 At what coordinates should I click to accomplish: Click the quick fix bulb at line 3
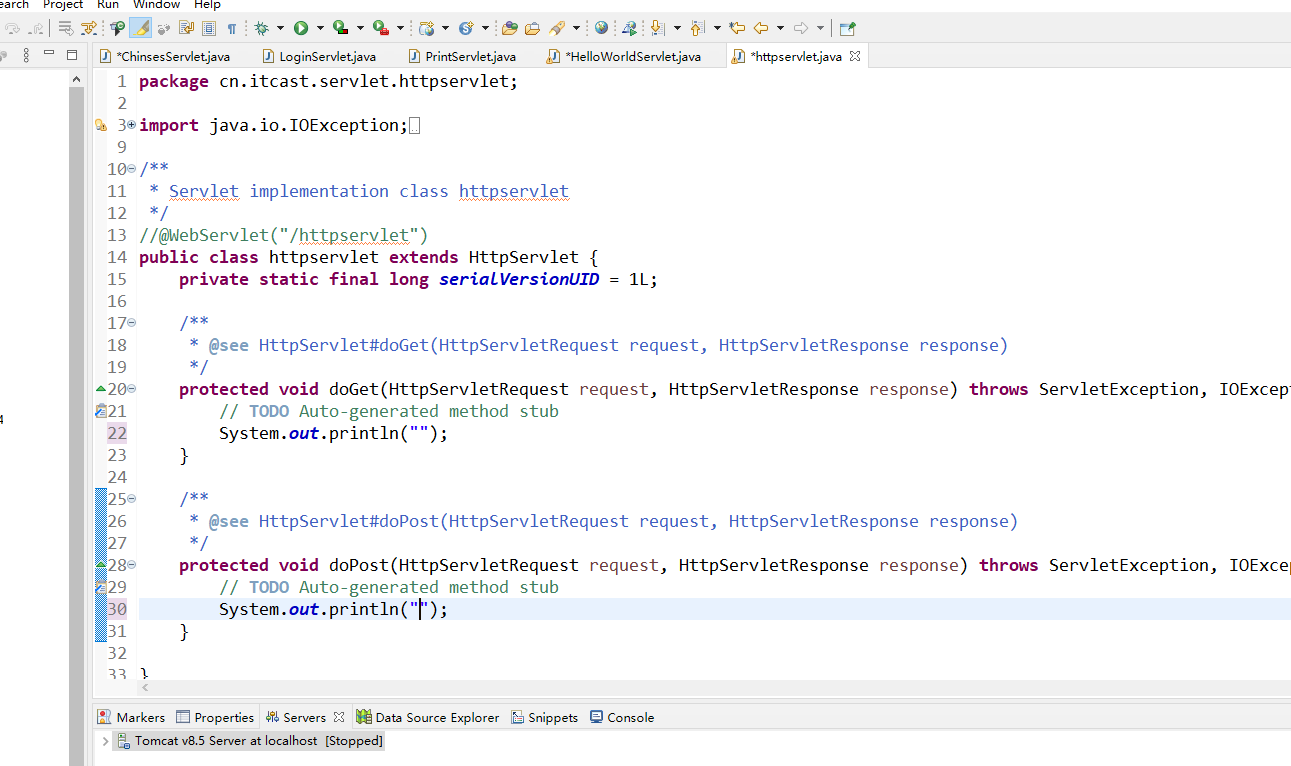click(100, 125)
